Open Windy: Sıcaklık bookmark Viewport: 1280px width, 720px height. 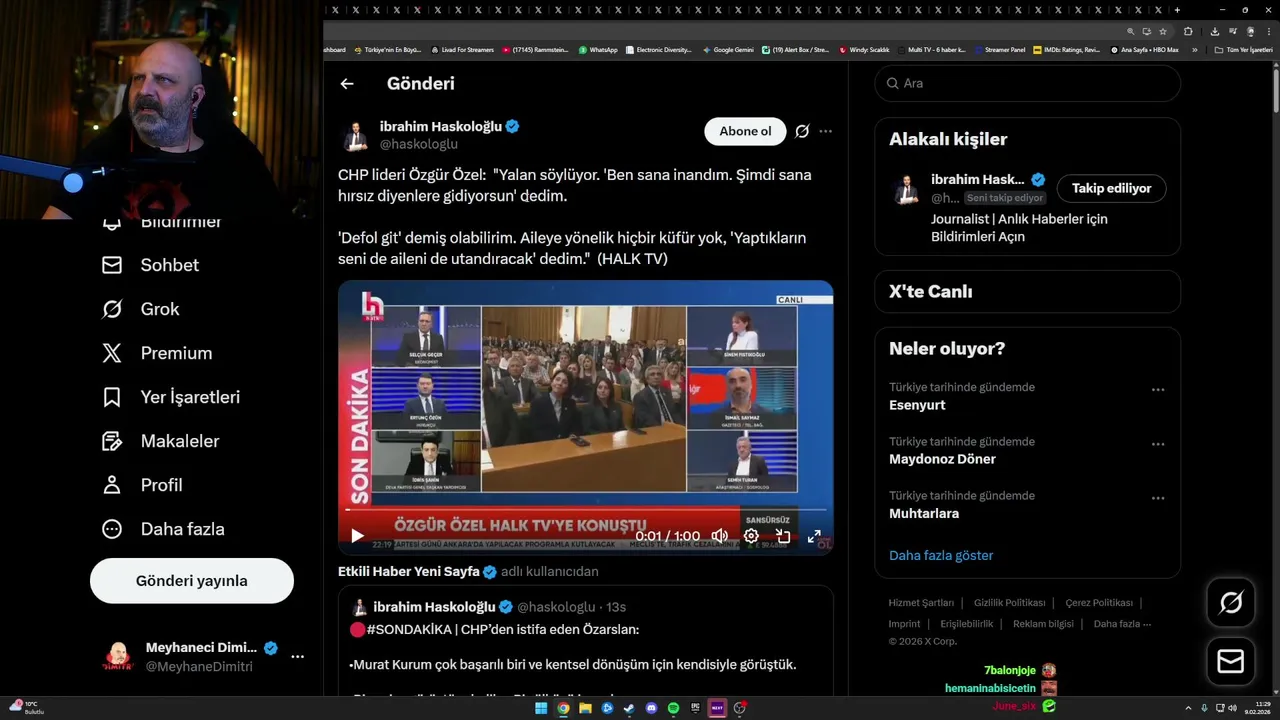[864, 49]
